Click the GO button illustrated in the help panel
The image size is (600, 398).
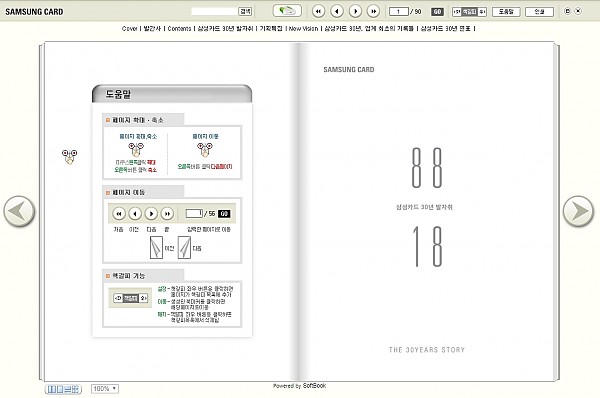[x=224, y=214]
